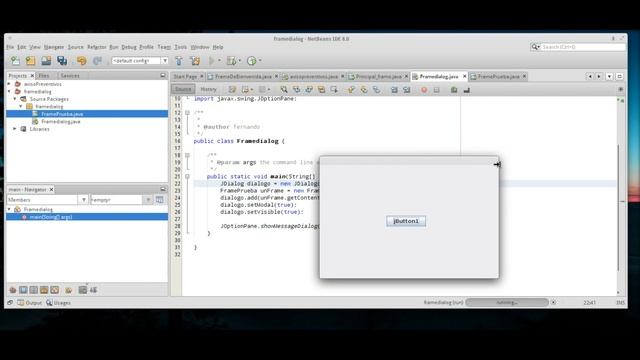This screenshot has height=360, width=640.
Task: Click the running progress bar
Action: pos(507,302)
